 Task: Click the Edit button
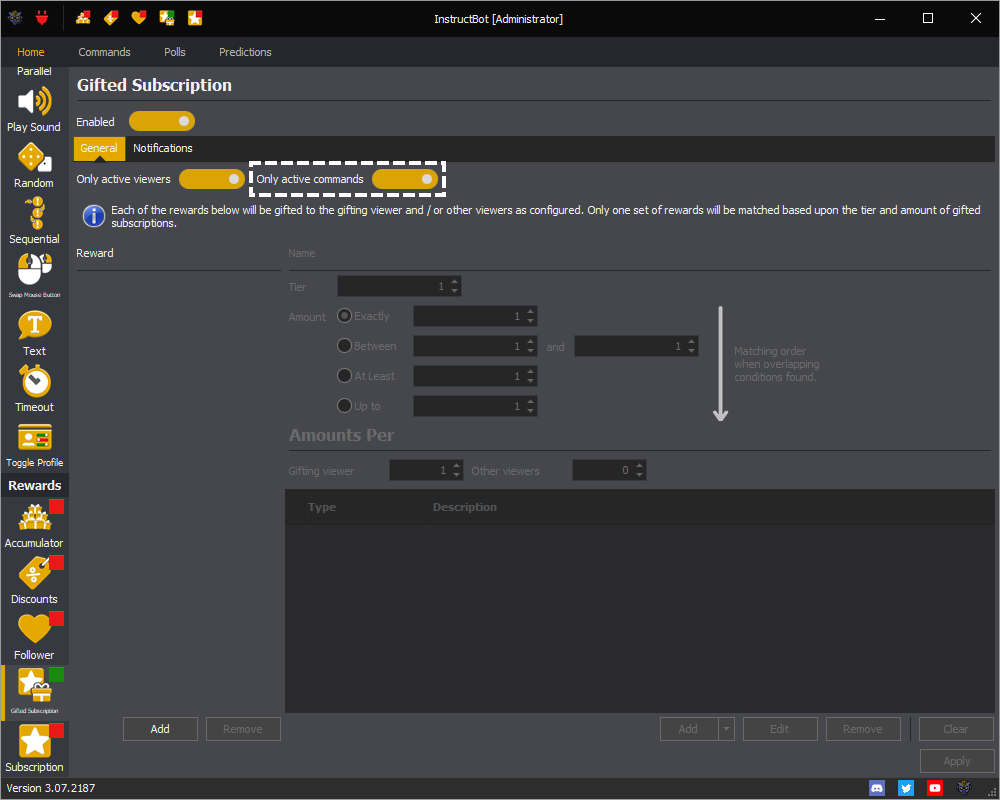(x=780, y=729)
